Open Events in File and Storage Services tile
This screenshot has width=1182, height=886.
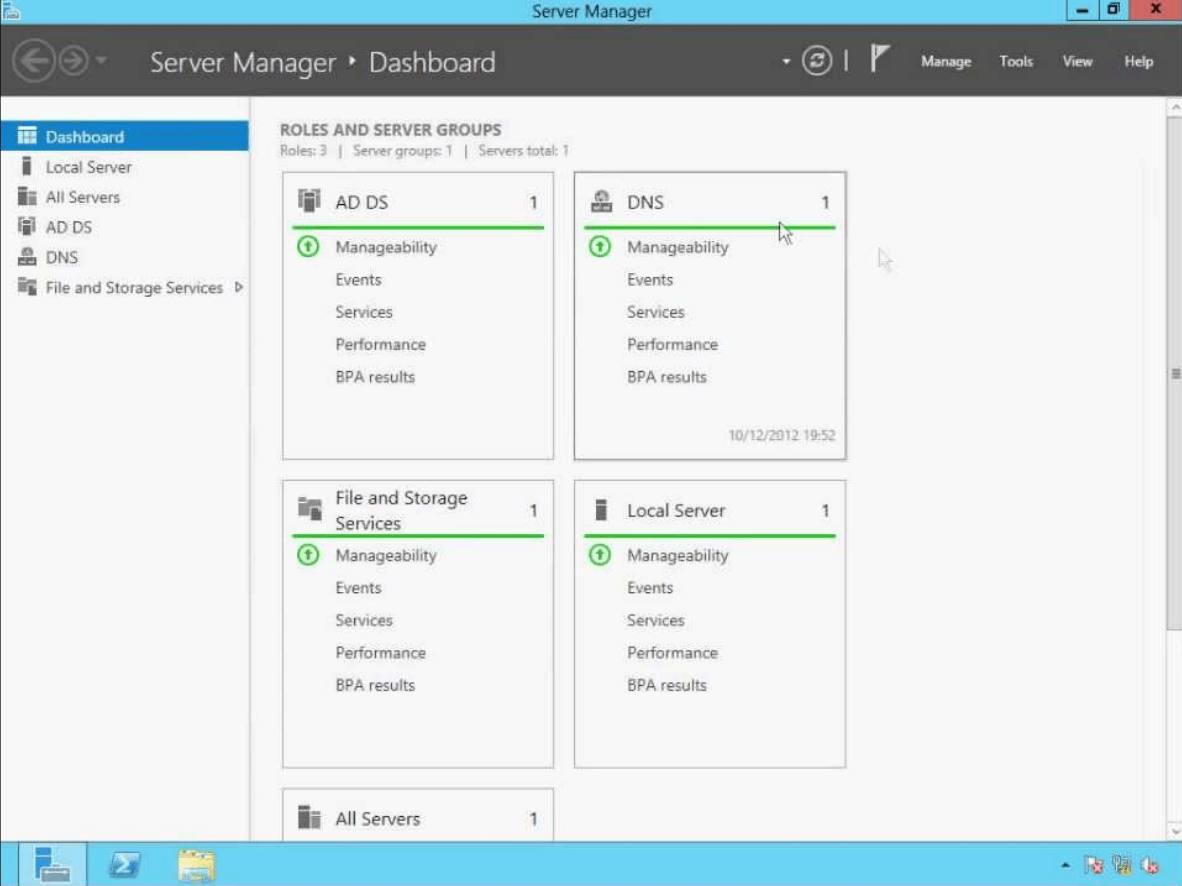358,588
